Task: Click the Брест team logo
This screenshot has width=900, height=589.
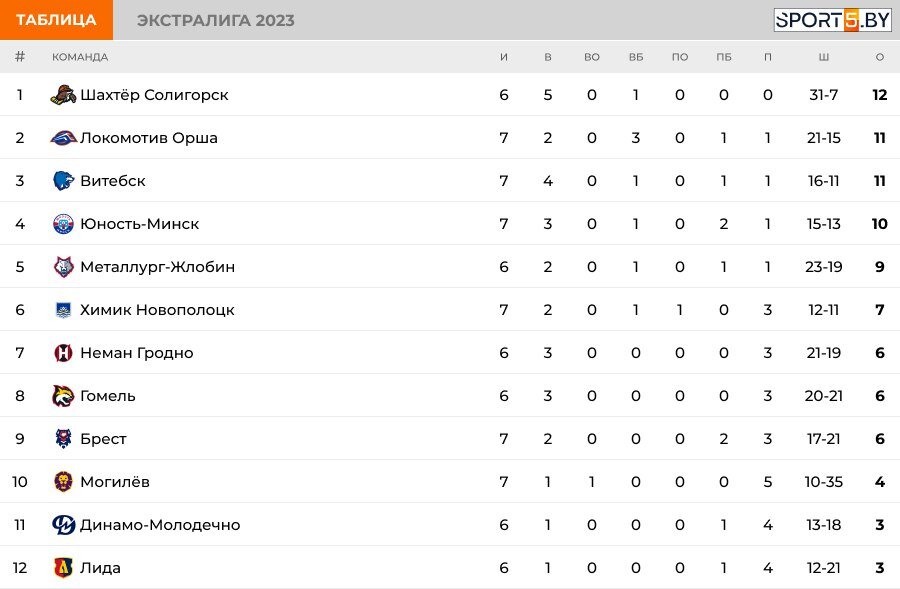Action: point(63,439)
